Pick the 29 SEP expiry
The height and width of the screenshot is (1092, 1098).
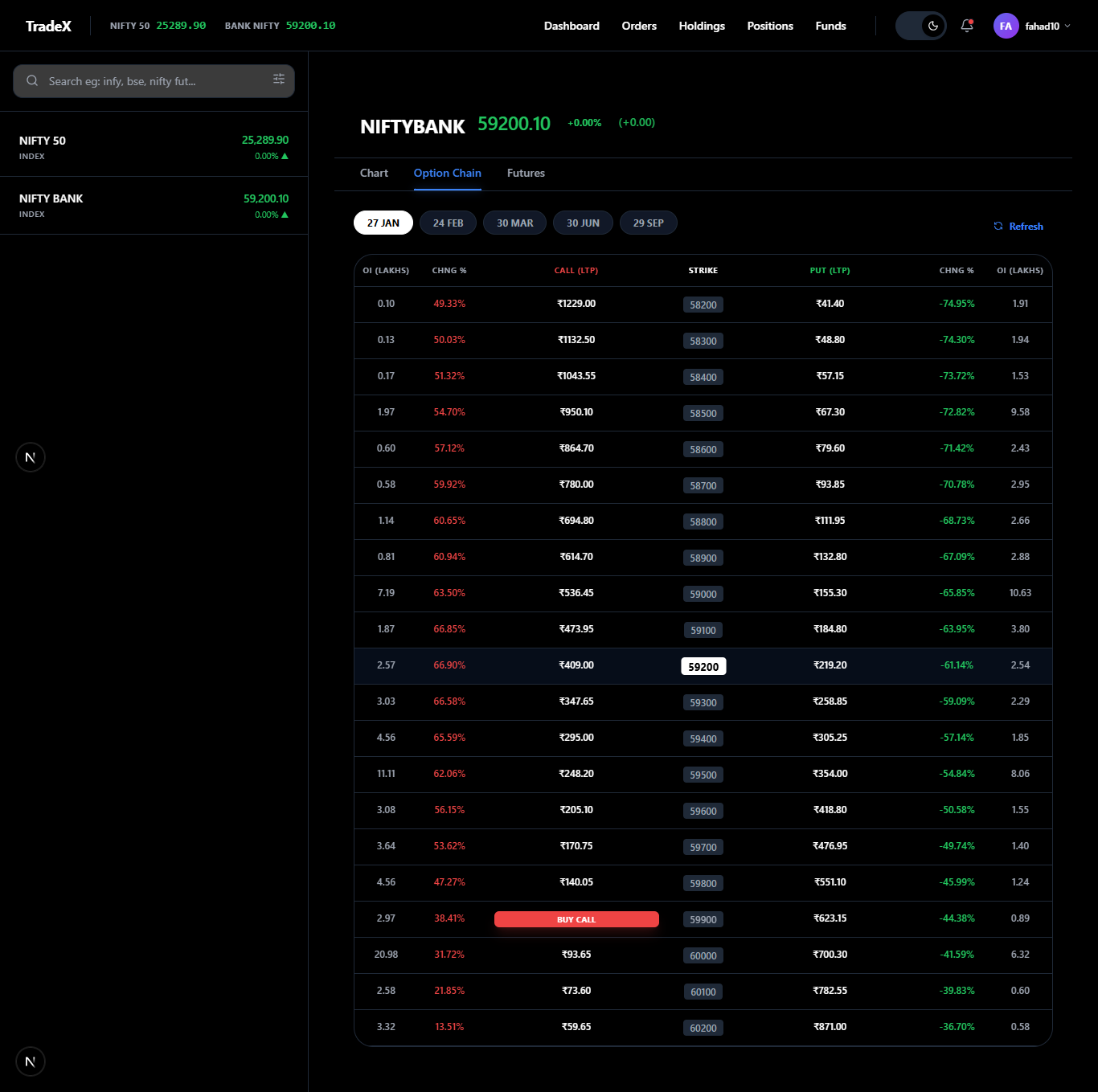(648, 223)
